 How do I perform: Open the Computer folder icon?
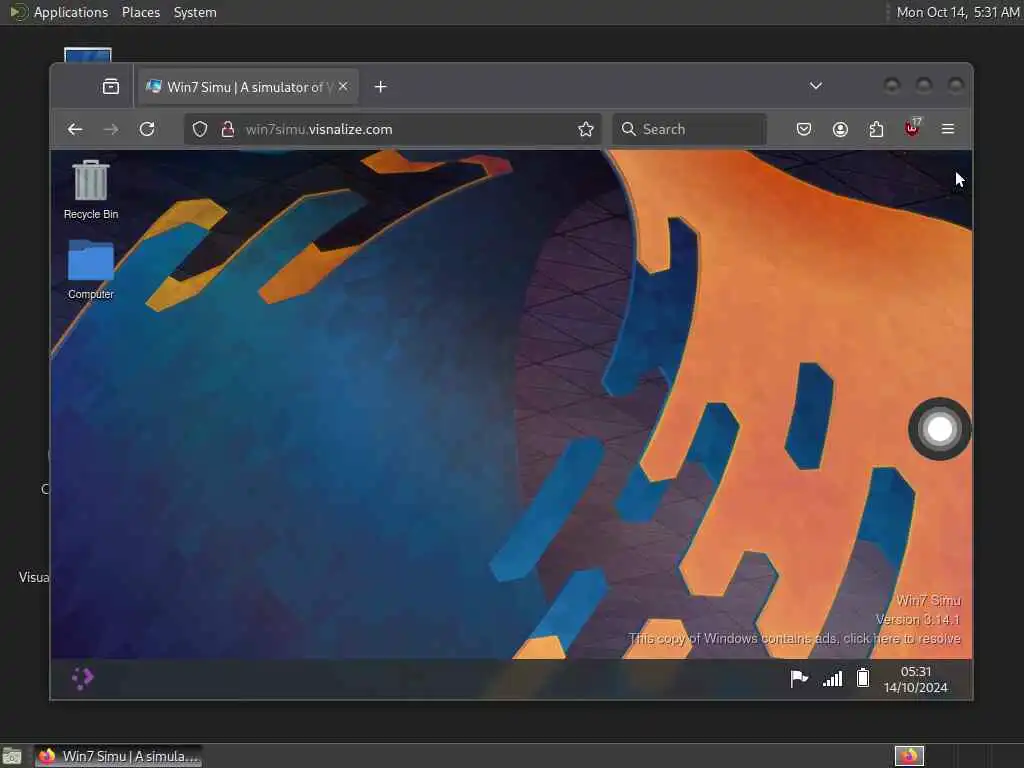tap(91, 270)
